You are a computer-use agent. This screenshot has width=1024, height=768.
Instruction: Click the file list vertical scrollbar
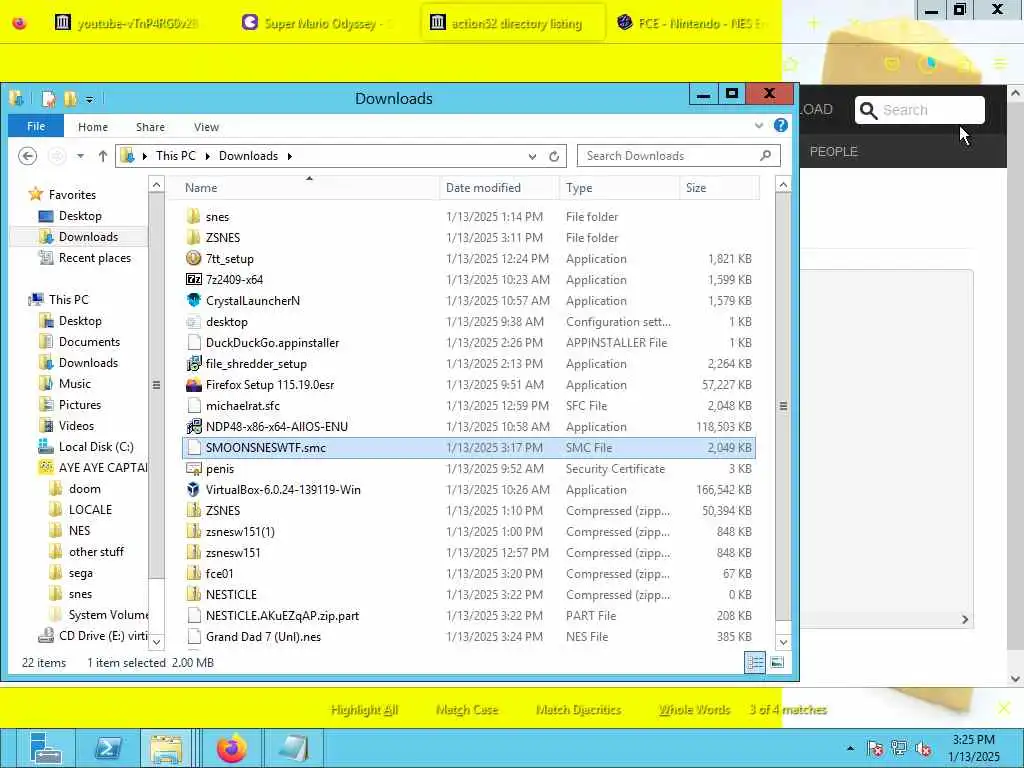pyautogui.click(x=783, y=406)
